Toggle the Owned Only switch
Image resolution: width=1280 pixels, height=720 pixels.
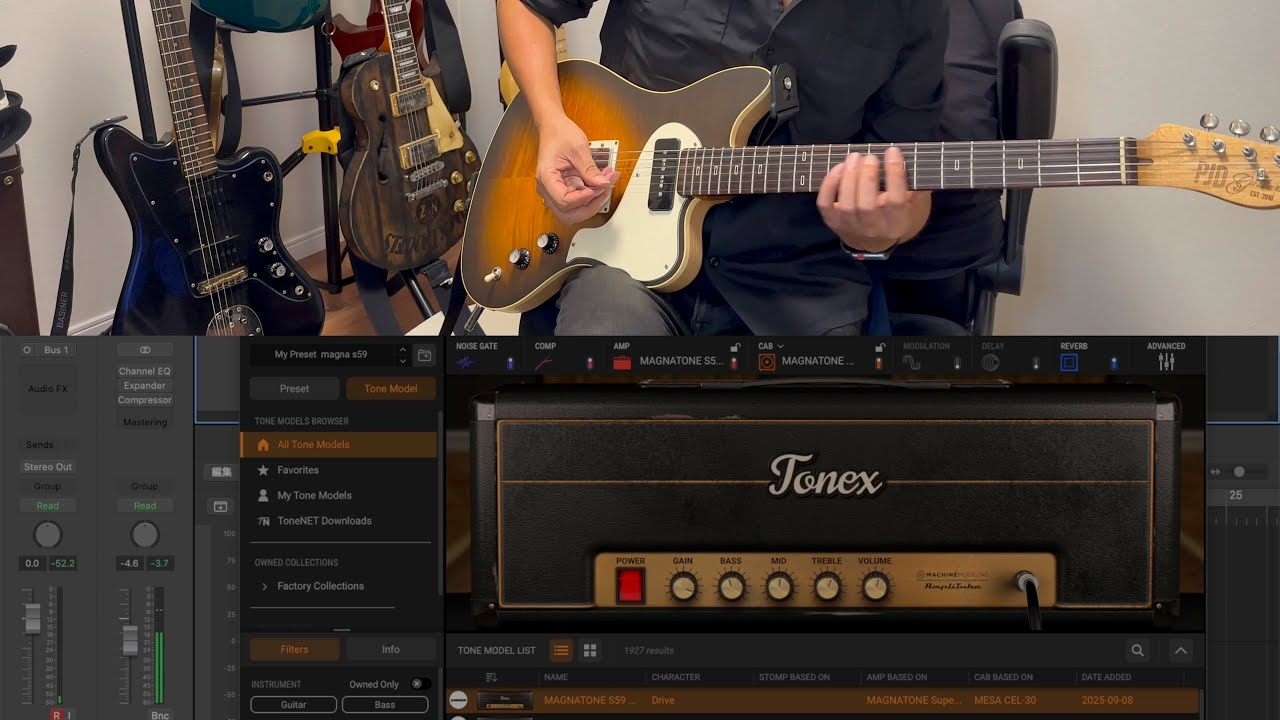pos(421,684)
